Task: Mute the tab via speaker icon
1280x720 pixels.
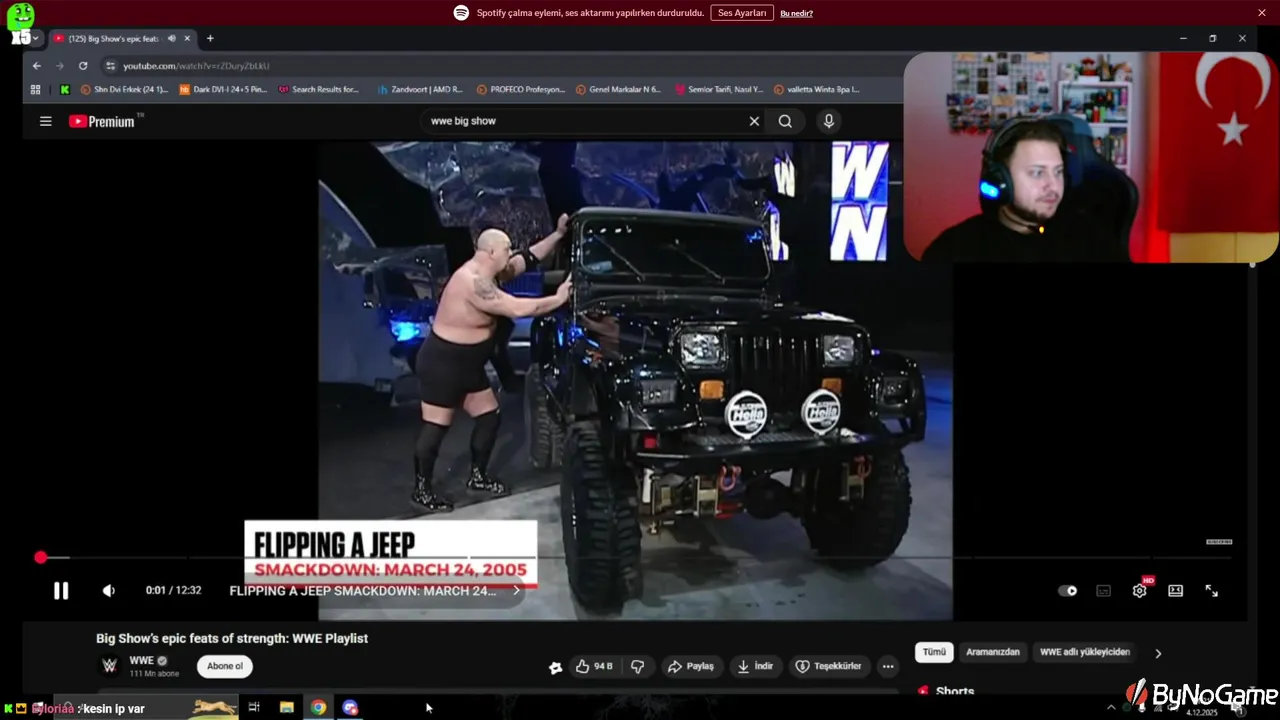Action: (171, 39)
